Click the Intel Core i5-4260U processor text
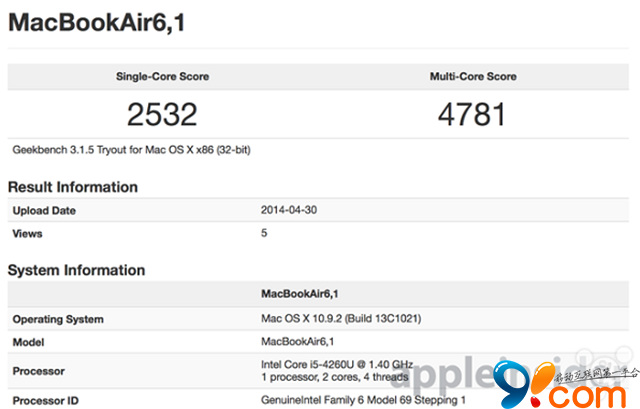This screenshot has height=409, width=640. coord(337,364)
